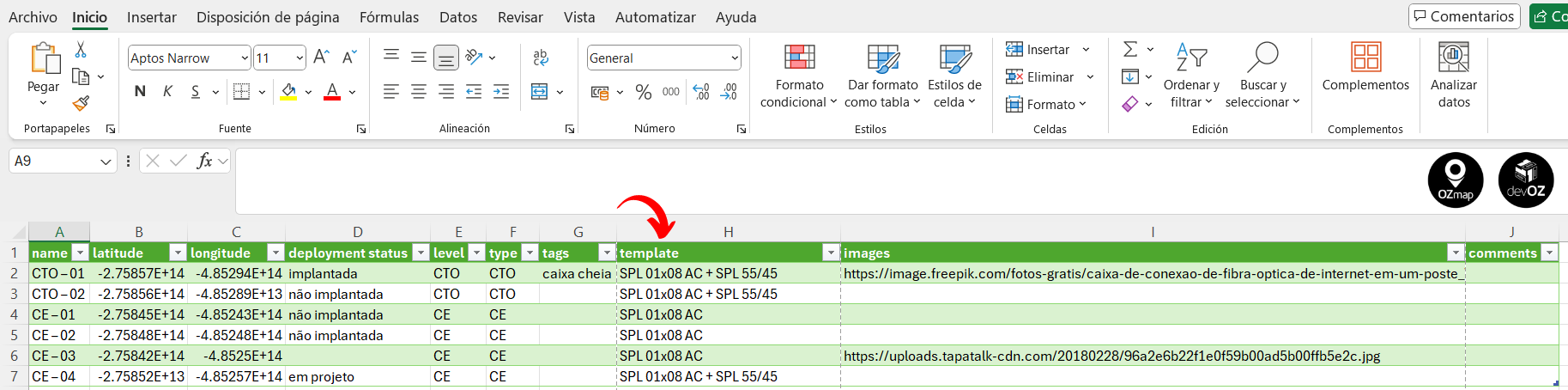Viewport: 1568px width, 390px height.
Task: Align text to middle vertically
Action: click(419, 57)
